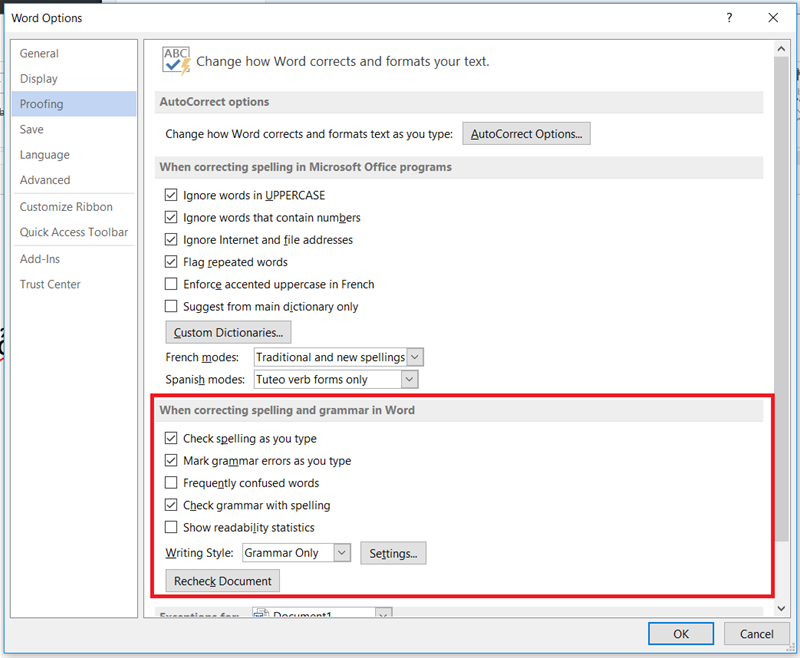
Task: Open the French modes dropdown
Action: point(415,357)
